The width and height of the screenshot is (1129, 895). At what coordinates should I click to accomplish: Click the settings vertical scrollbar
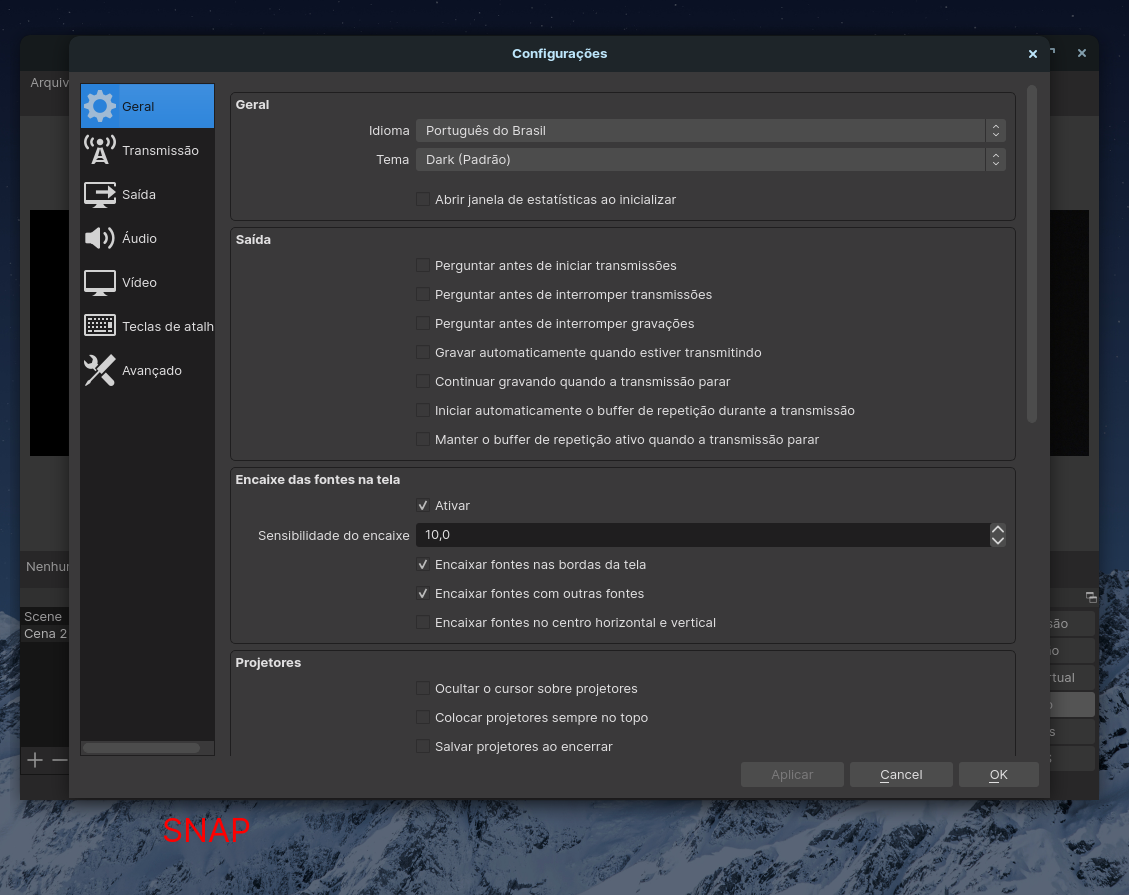1032,253
